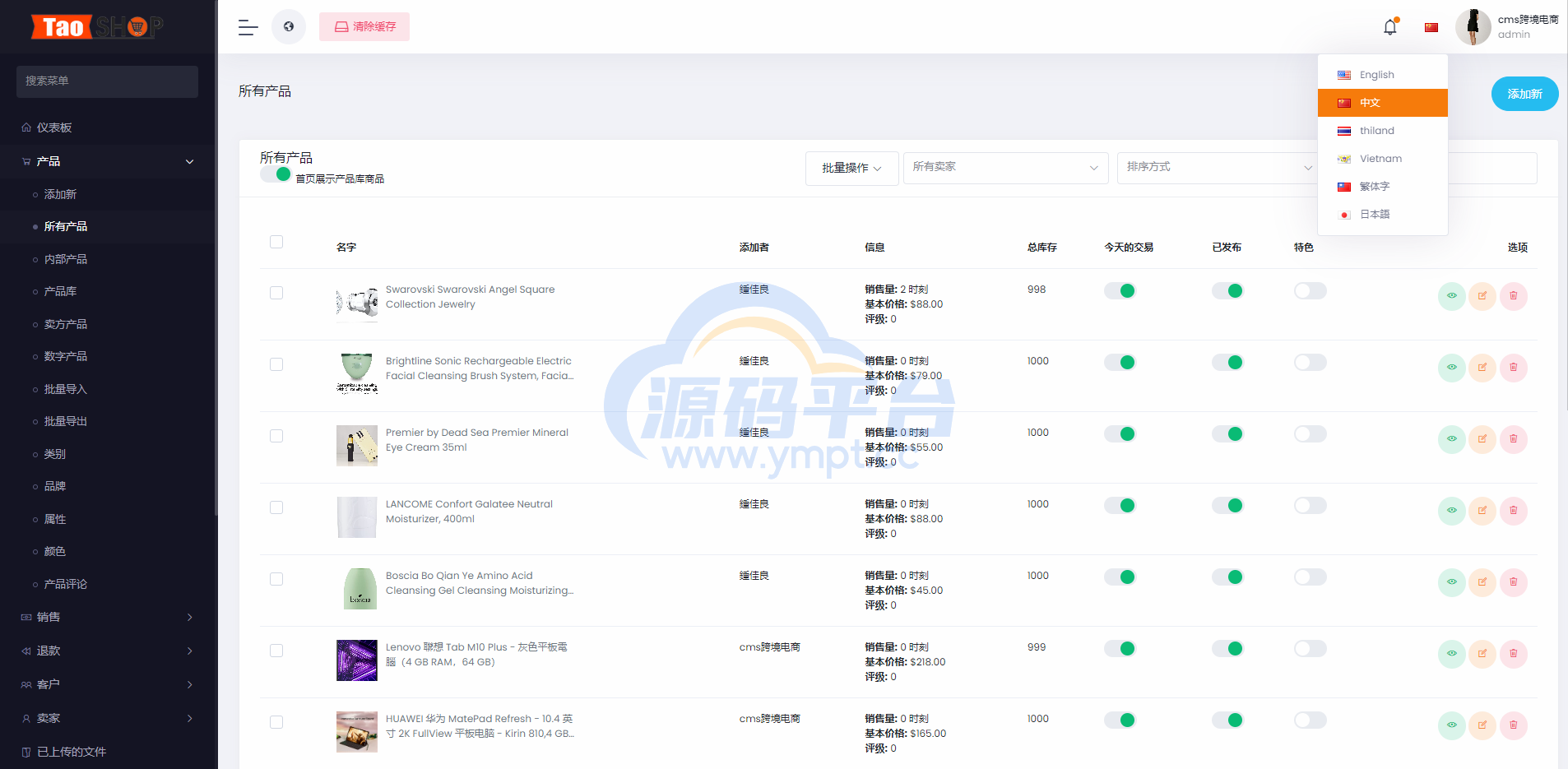
Task: Open the 排序方式 sort dropdown
Action: [x=1218, y=167]
